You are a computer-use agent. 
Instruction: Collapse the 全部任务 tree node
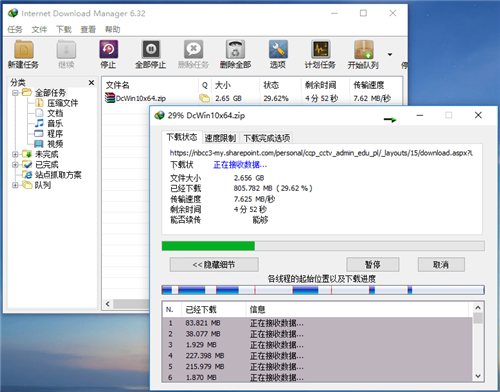click(15, 93)
